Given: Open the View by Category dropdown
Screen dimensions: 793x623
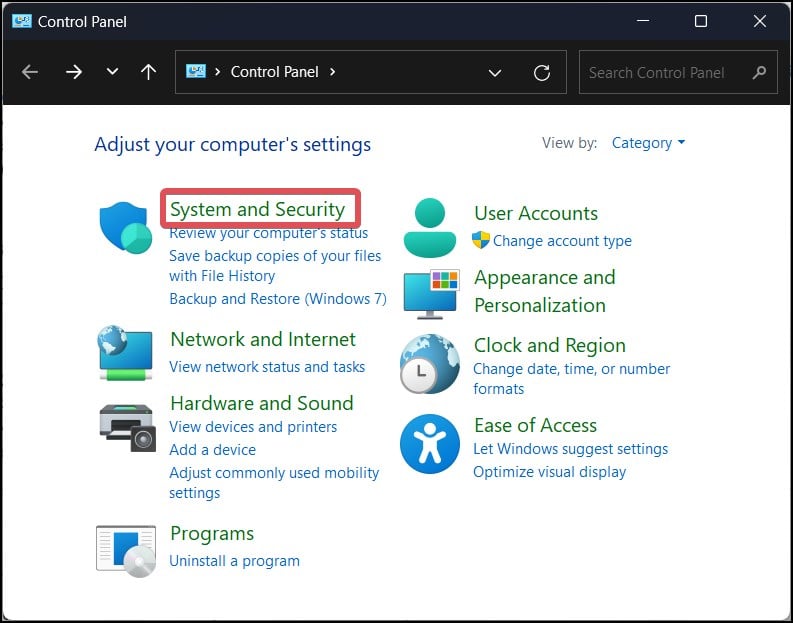Looking at the screenshot, I should pyautogui.click(x=648, y=143).
